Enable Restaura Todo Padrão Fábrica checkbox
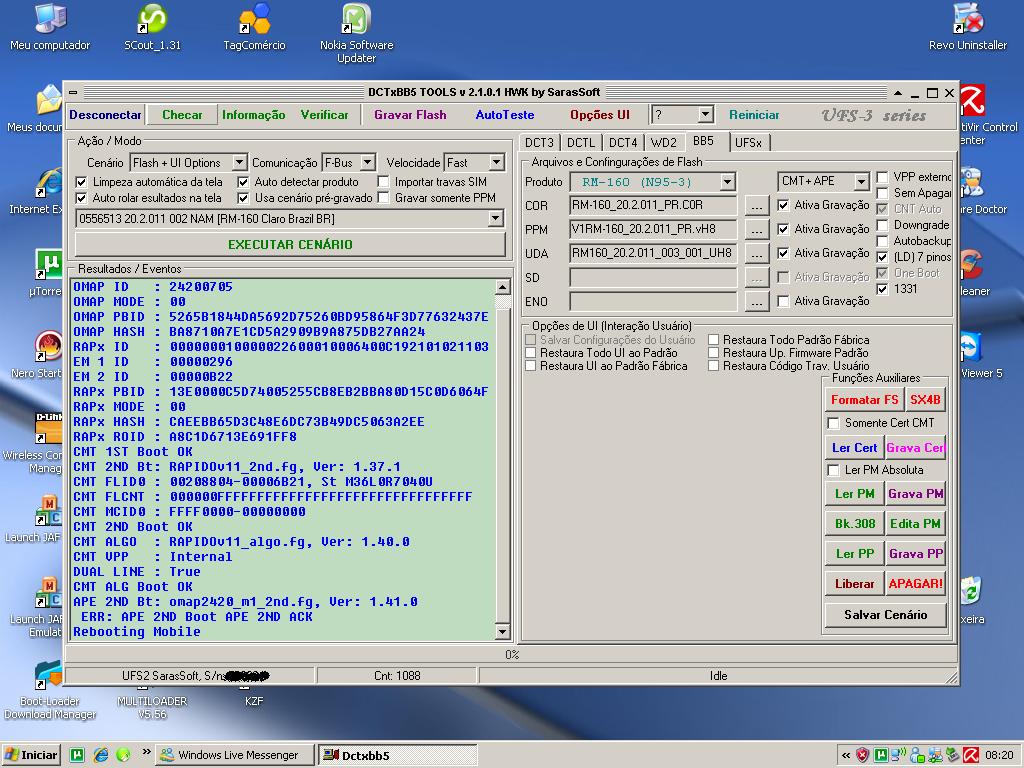Screen dimensions: 1024x768 click(714, 340)
